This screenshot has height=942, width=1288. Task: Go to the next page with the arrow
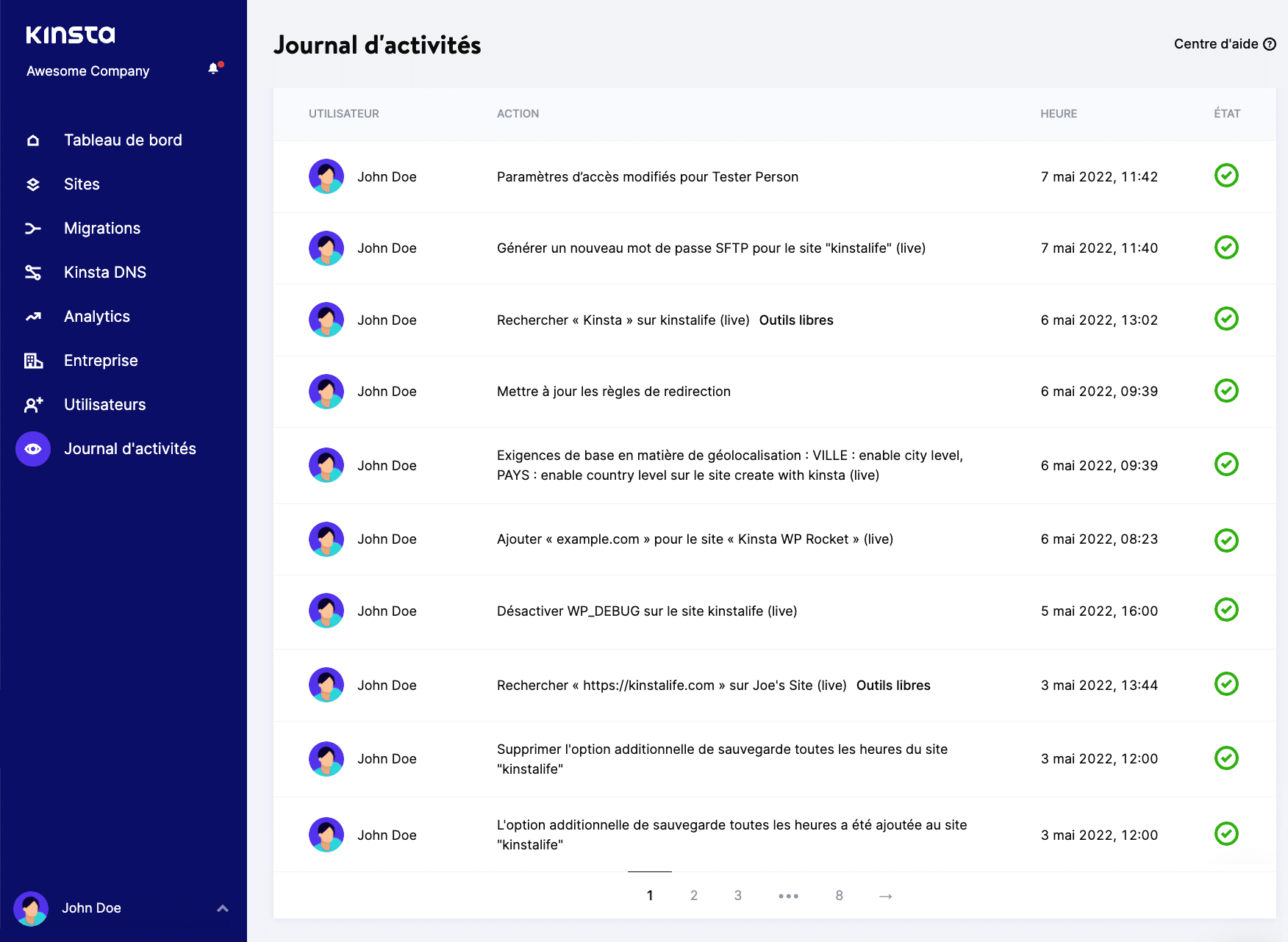pyautogui.click(x=885, y=896)
